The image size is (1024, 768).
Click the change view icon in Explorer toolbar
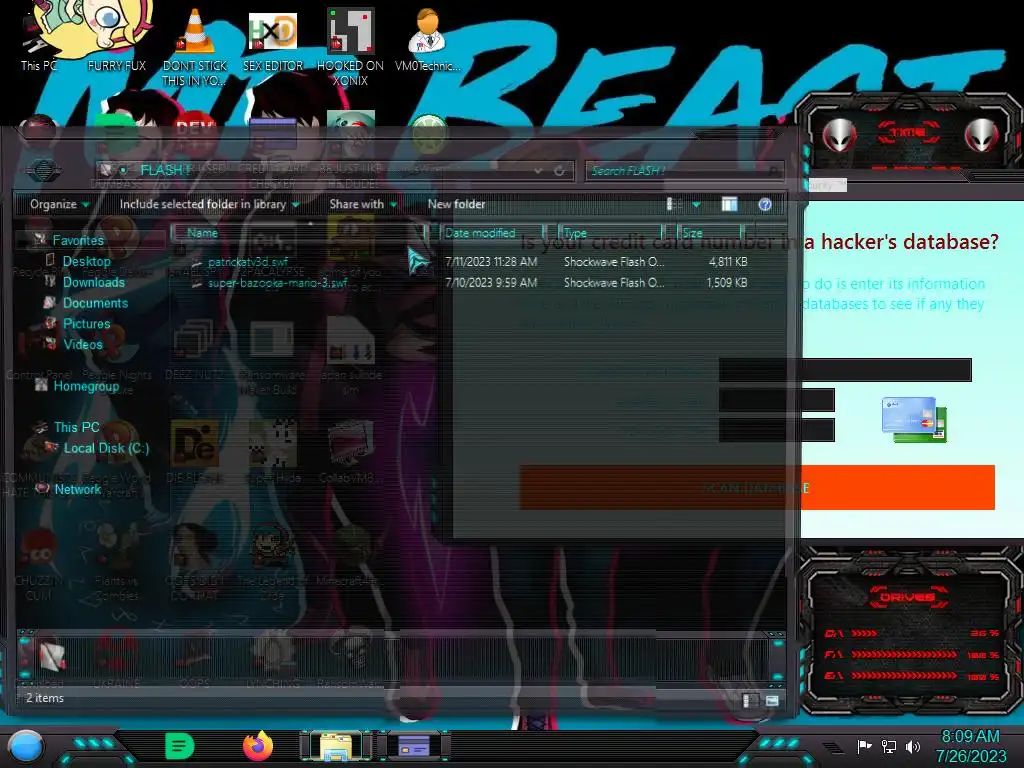point(673,204)
